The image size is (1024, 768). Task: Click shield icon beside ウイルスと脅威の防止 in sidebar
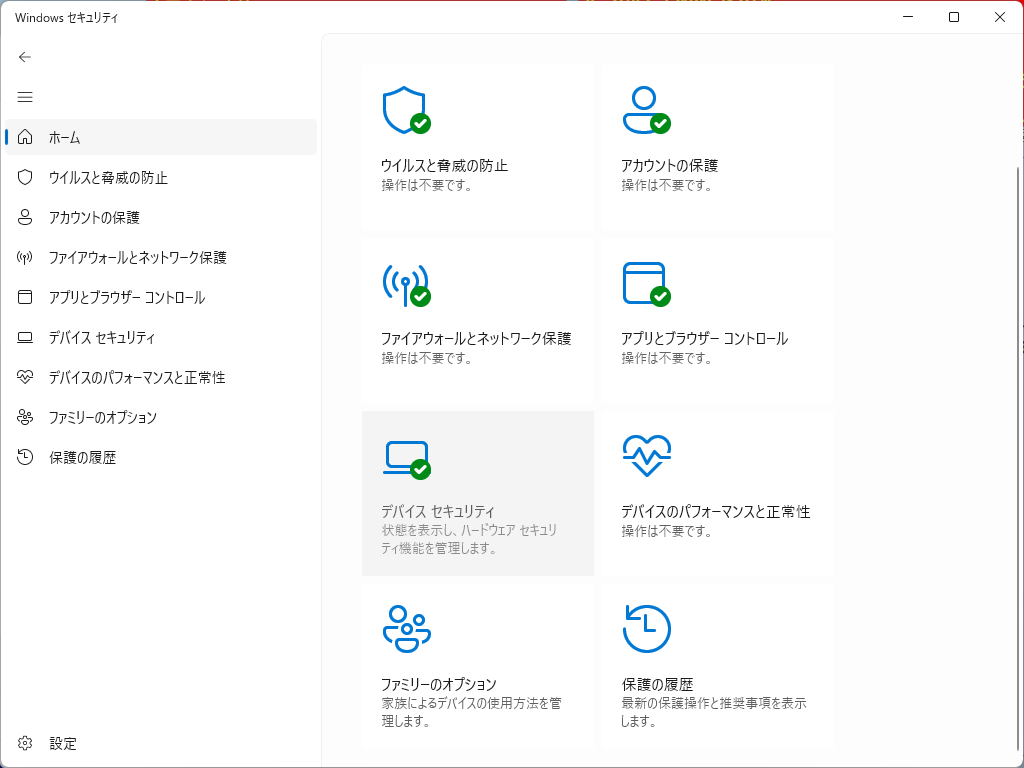pos(25,177)
